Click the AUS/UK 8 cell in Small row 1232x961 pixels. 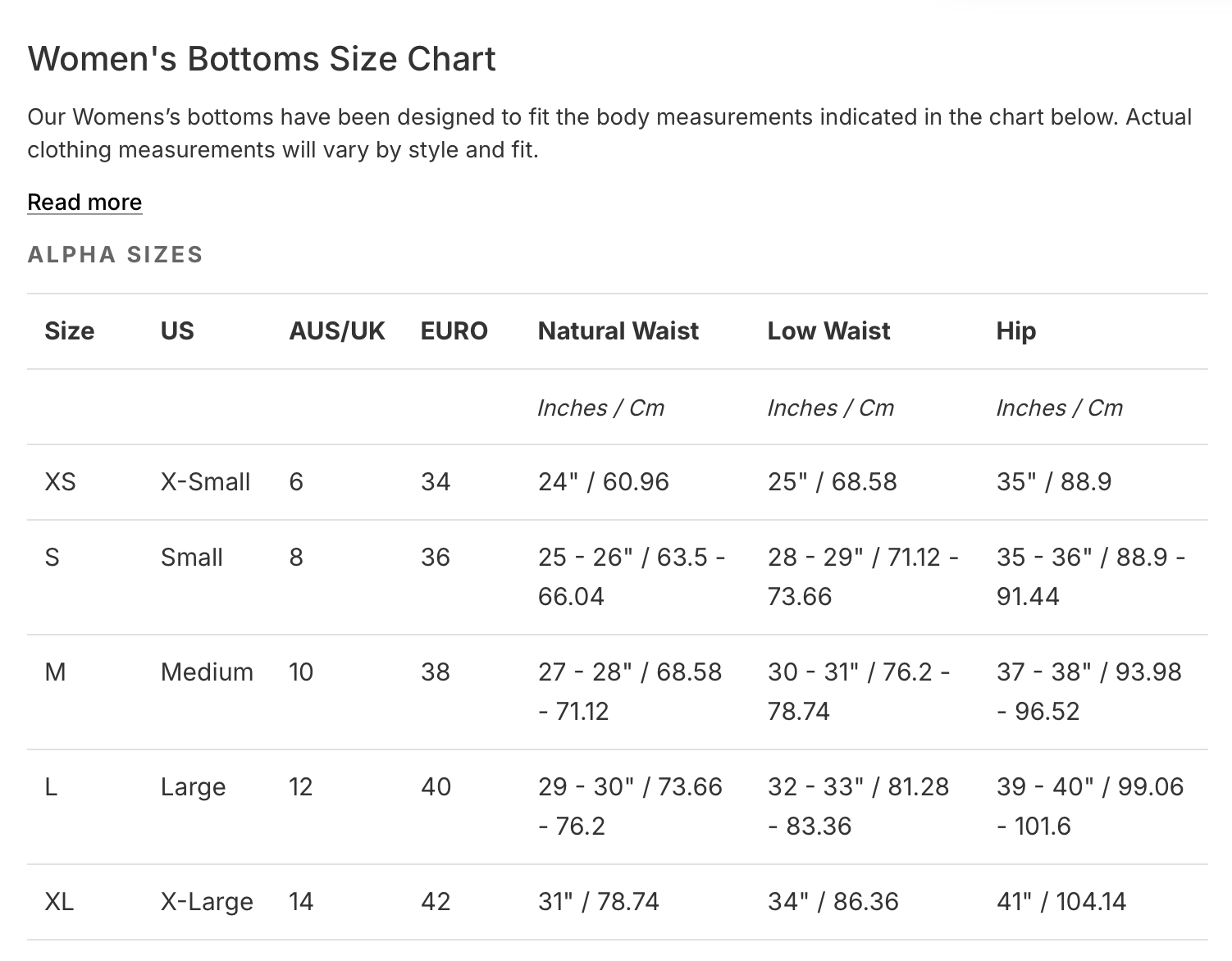pyautogui.click(x=296, y=558)
